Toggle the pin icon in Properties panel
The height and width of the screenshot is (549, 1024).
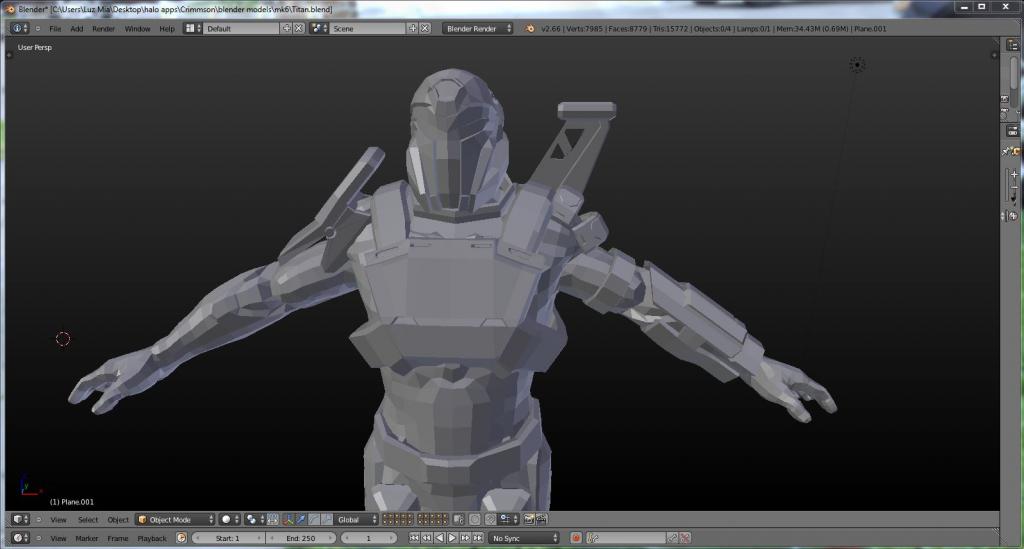(x=1006, y=151)
